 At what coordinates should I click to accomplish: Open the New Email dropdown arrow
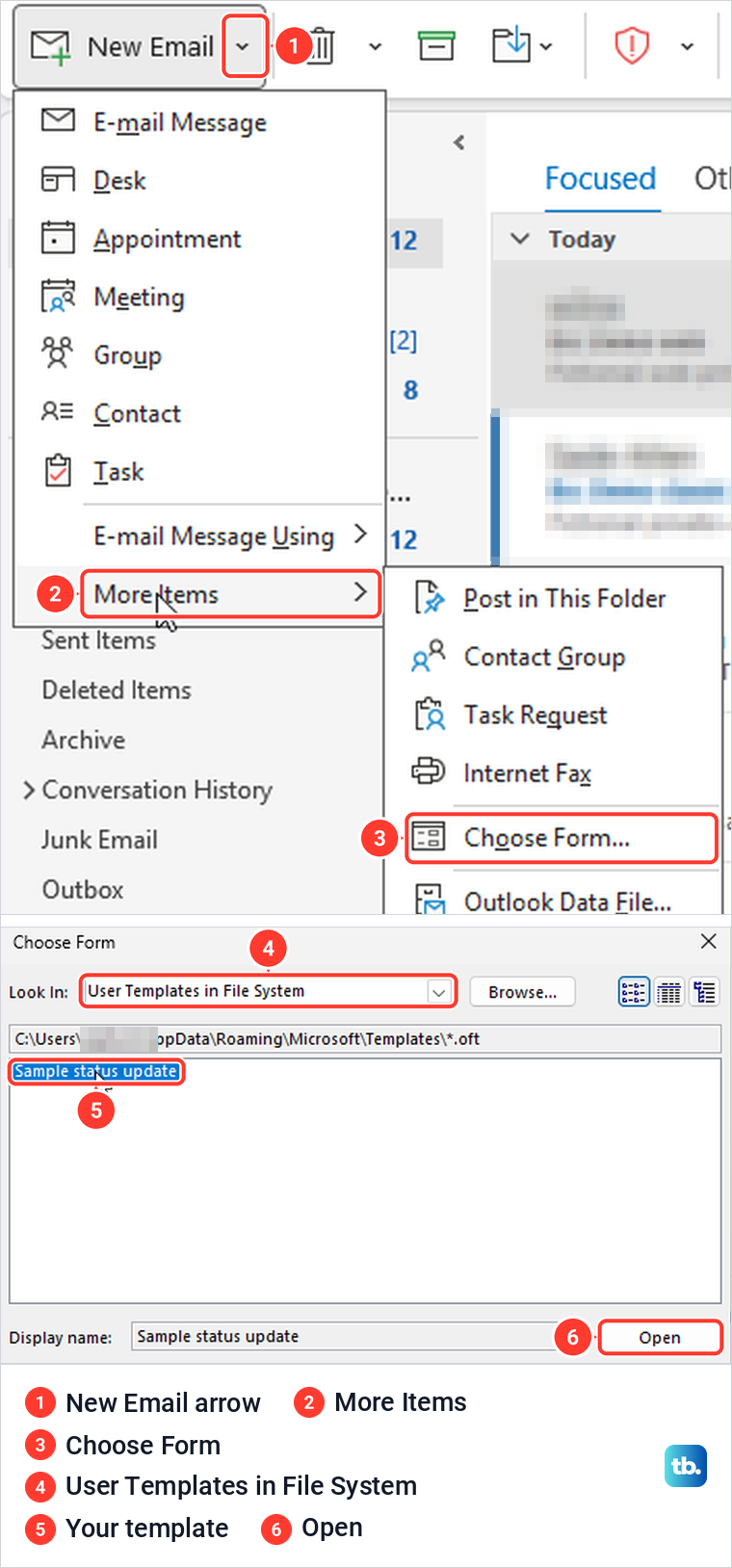[244, 46]
